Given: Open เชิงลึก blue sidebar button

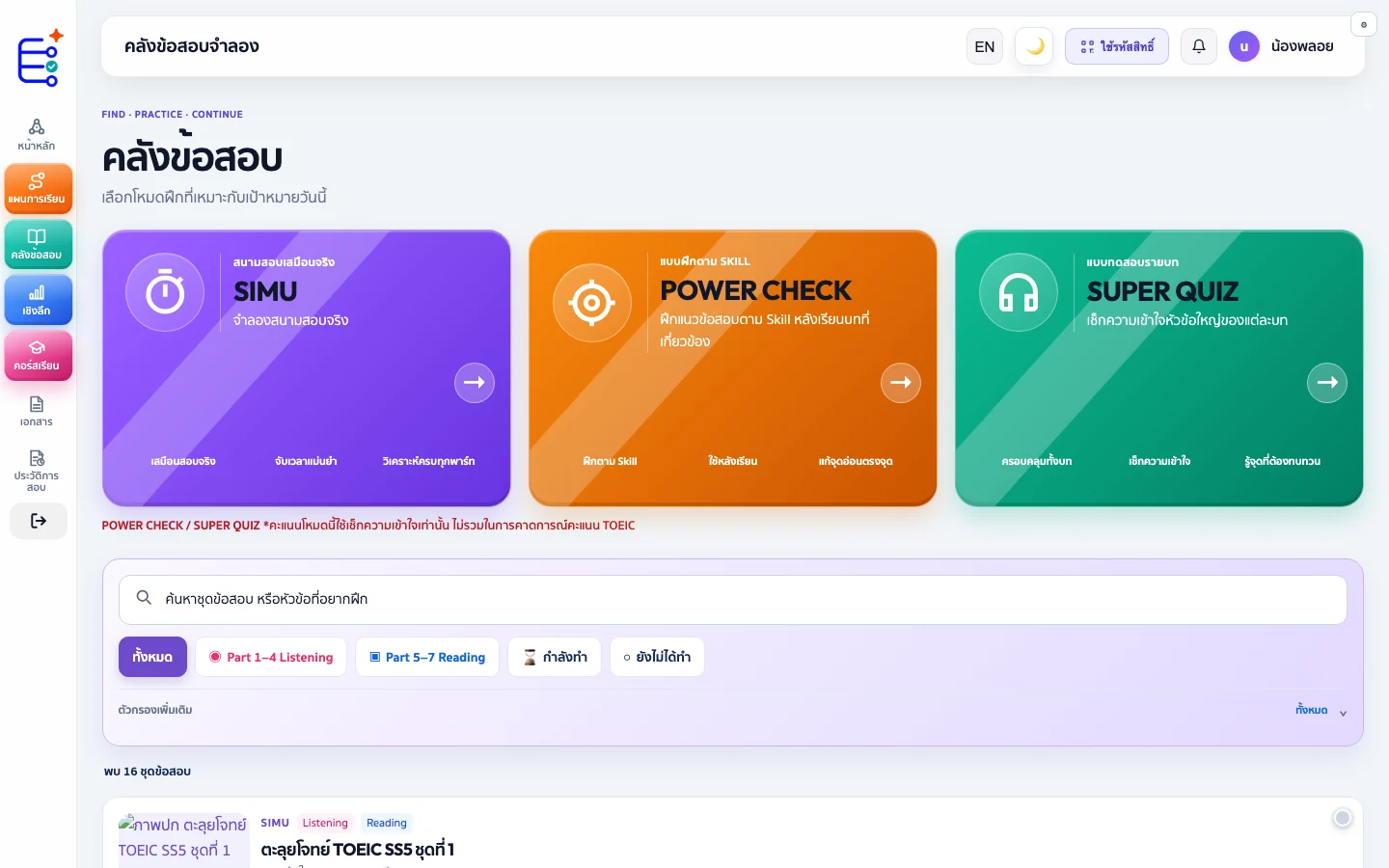Looking at the screenshot, I should click(x=39, y=300).
